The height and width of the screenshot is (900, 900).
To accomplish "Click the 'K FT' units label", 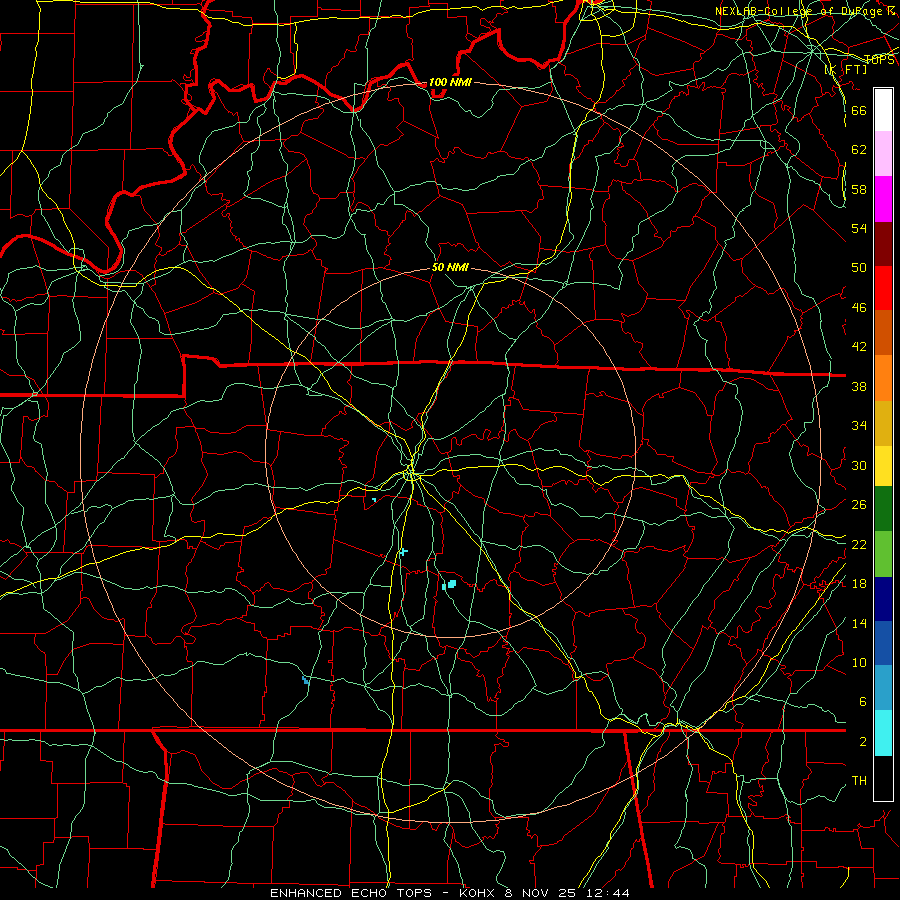I will click(846, 69).
